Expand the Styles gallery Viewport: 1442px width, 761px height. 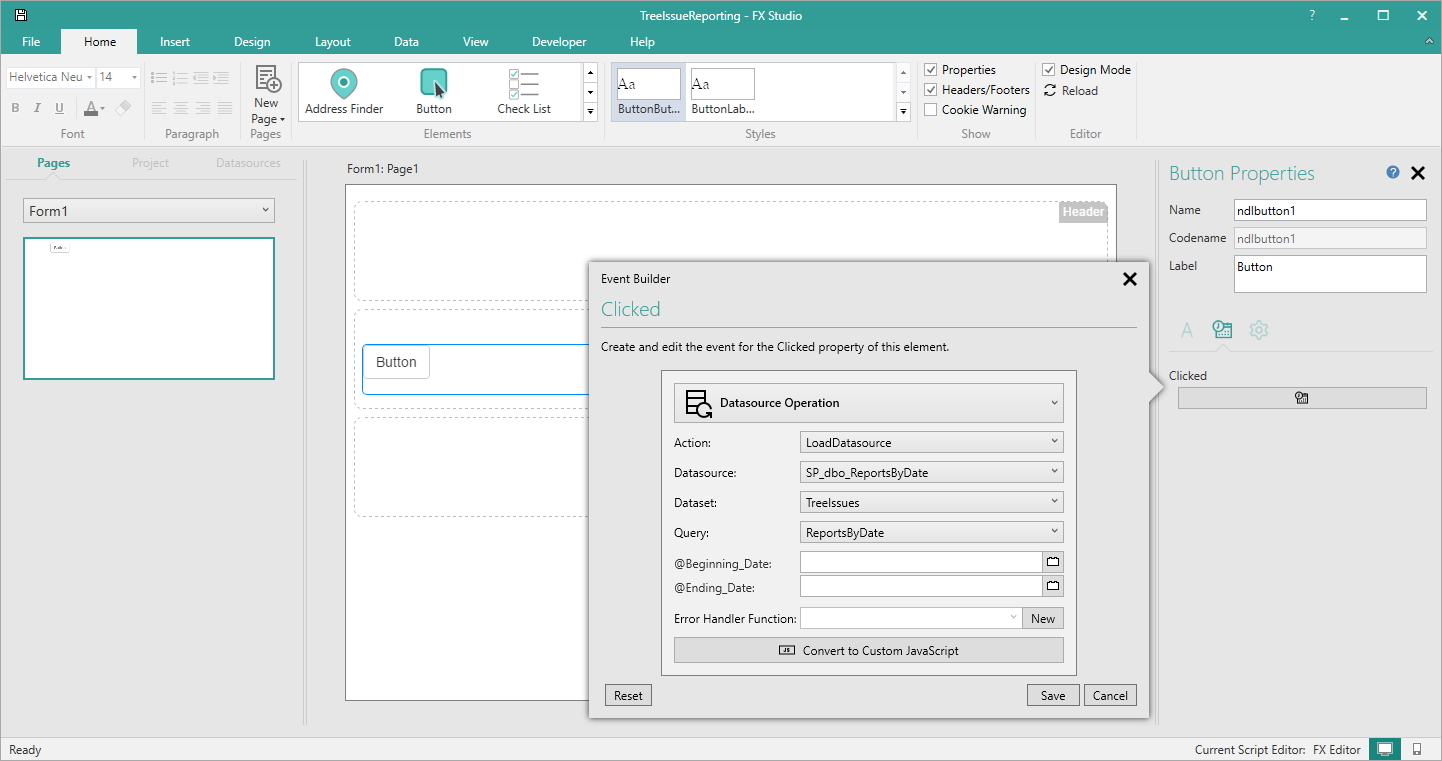904,111
